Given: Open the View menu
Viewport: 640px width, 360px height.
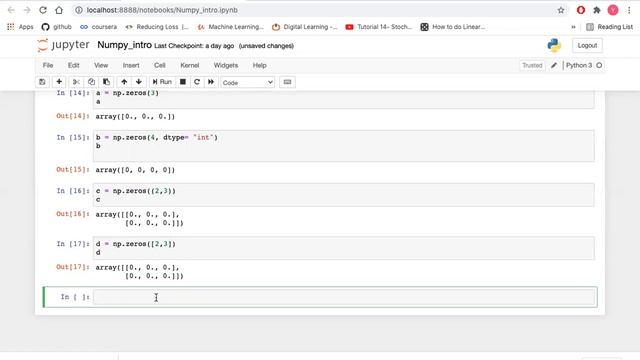Looking at the screenshot, I should tap(101, 65).
